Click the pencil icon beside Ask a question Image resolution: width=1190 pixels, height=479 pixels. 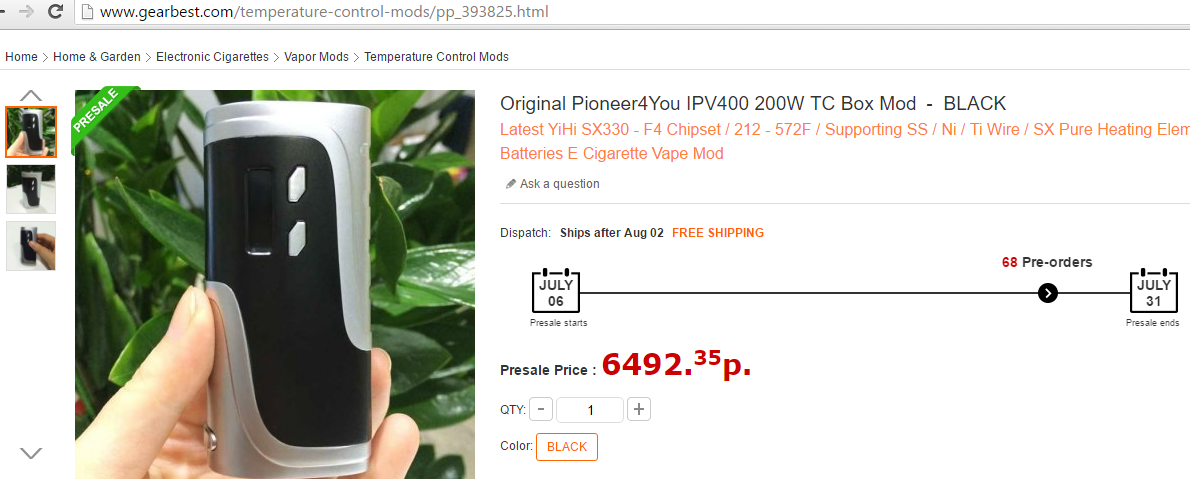[x=512, y=184]
